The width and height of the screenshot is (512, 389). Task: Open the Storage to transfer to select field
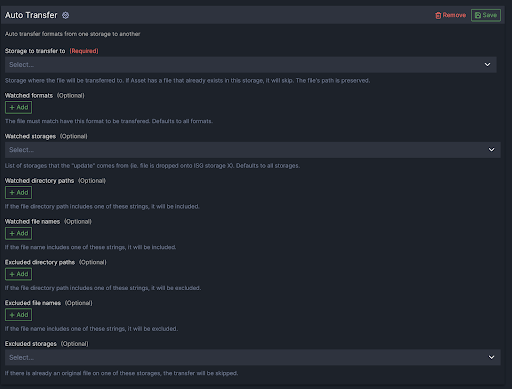[x=251, y=65]
